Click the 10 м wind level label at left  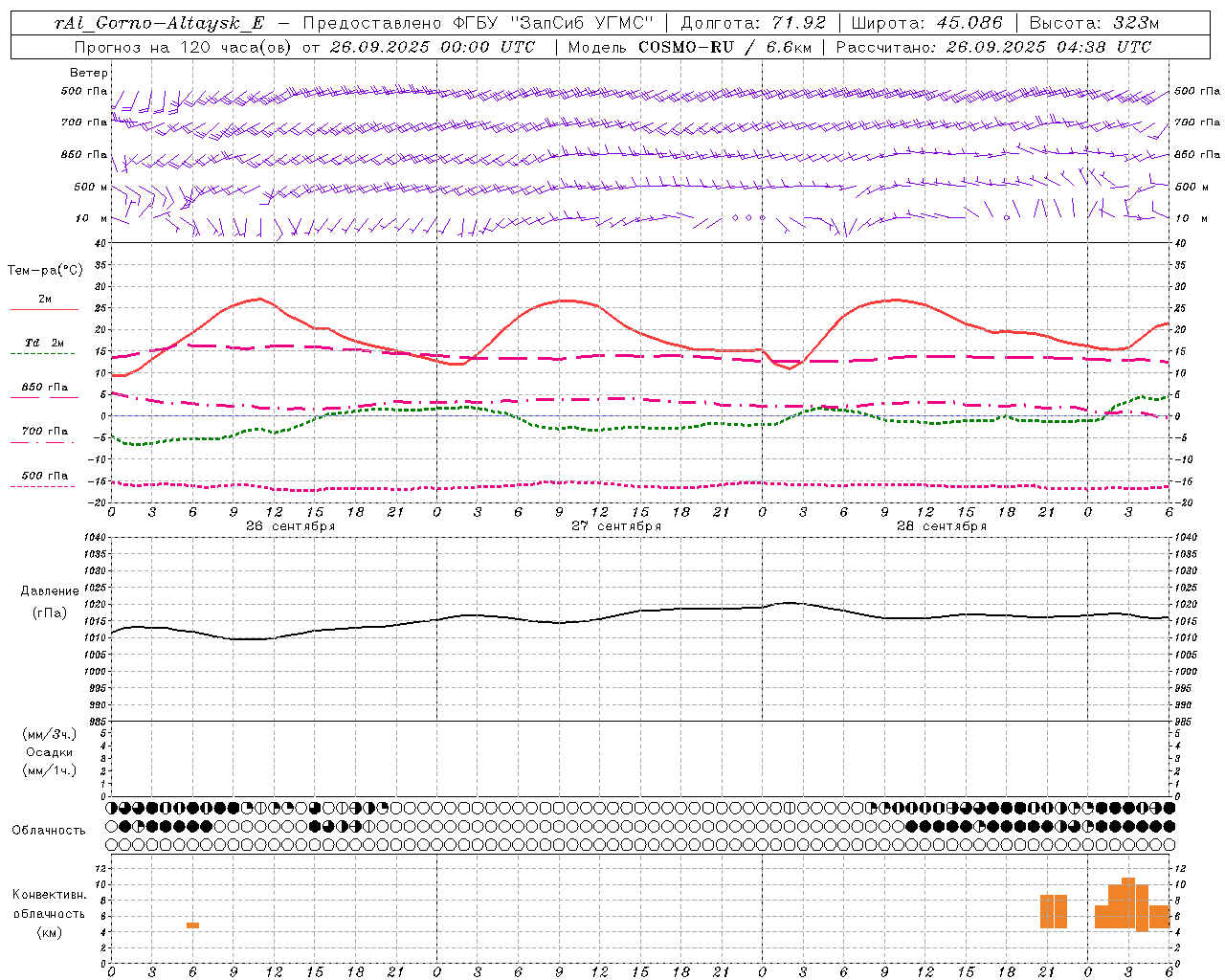point(93,218)
